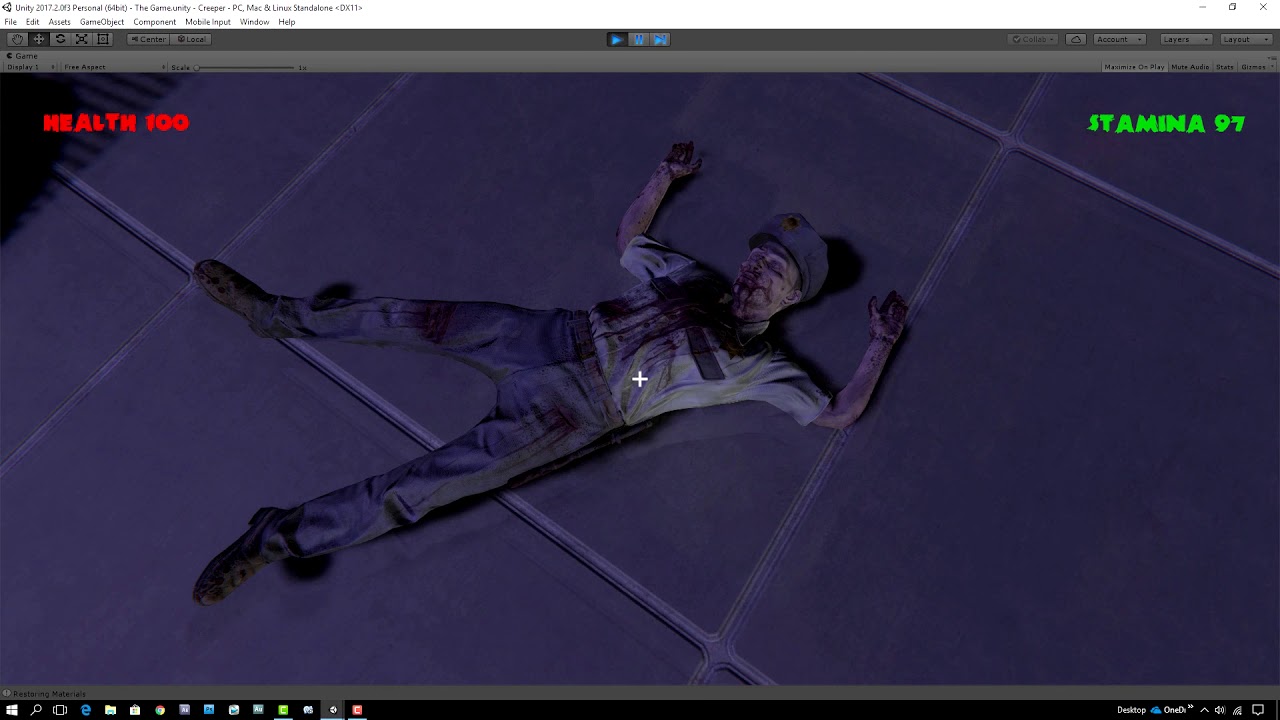The height and width of the screenshot is (720, 1280).
Task: Switch to Unity editor taskbar icon
Action: pyautogui.click(x=333, y=710)
